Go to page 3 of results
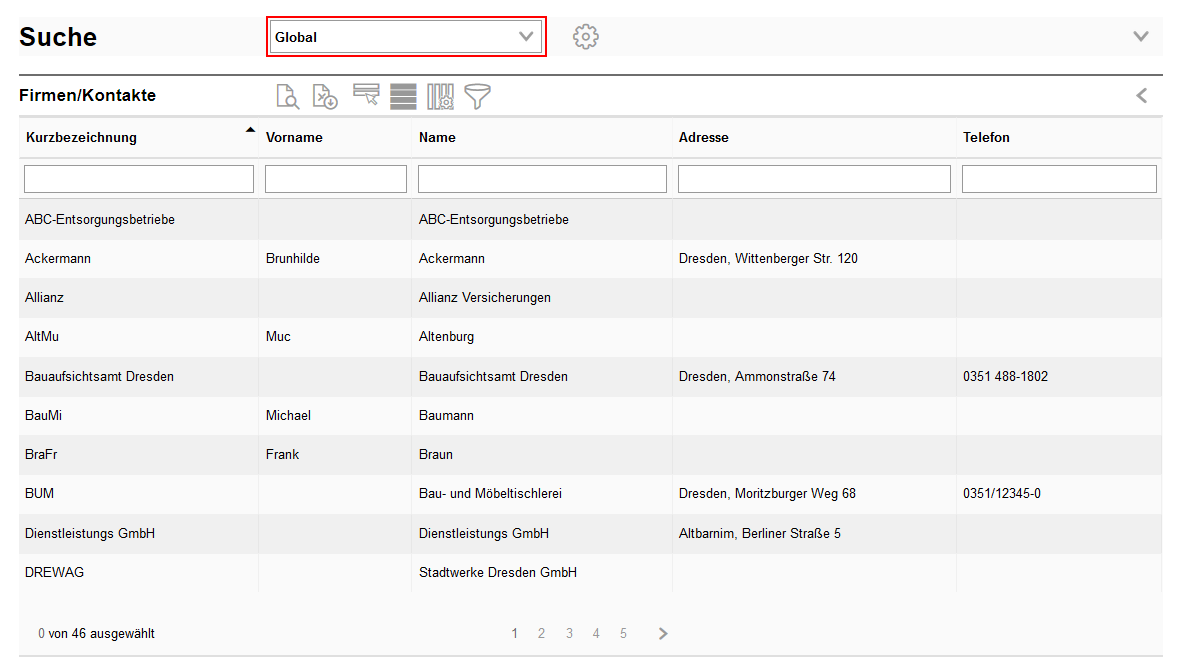The image size is (1182, 662). [569, 633]
